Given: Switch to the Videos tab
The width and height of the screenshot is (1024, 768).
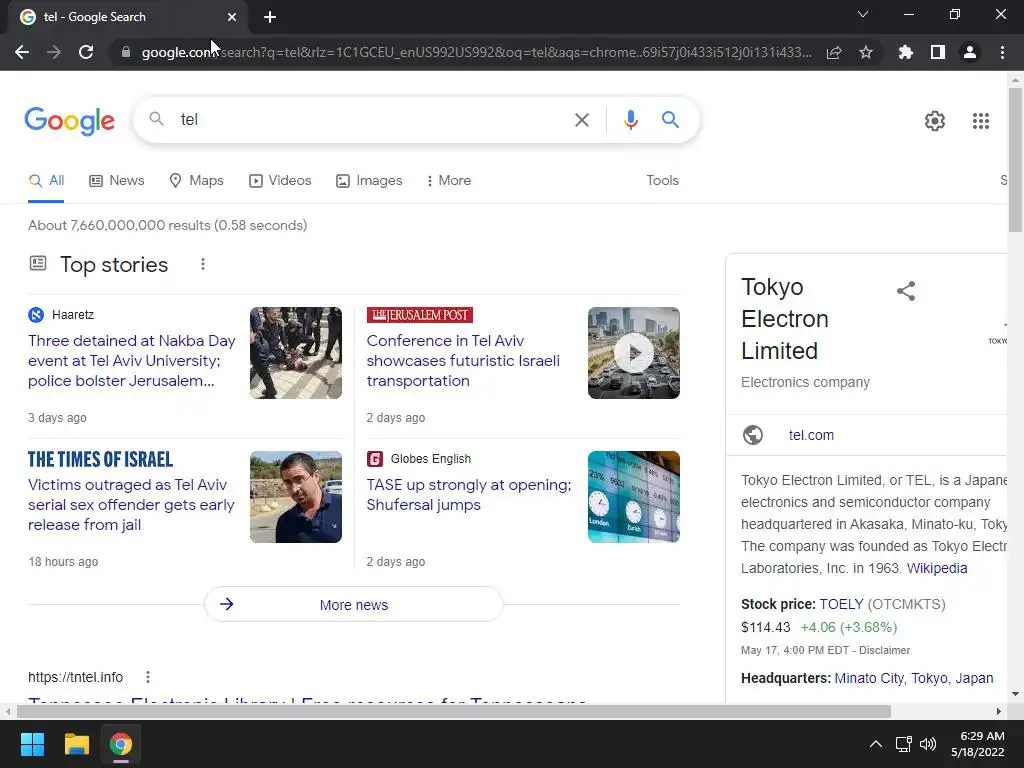Looking at the screenshot, I should point(280,180).
